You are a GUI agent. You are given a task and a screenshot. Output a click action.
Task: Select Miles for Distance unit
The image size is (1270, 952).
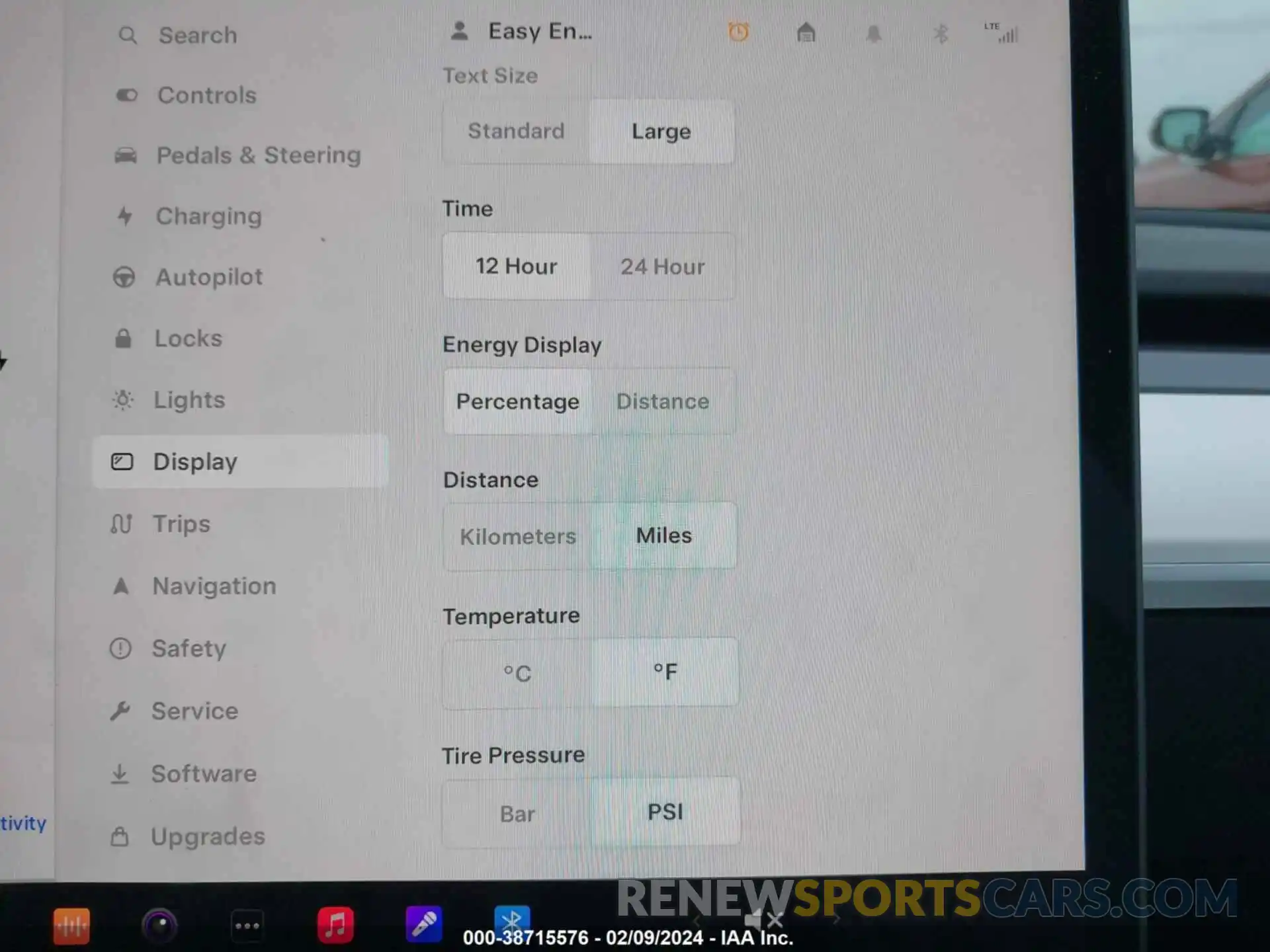point(663,536)
